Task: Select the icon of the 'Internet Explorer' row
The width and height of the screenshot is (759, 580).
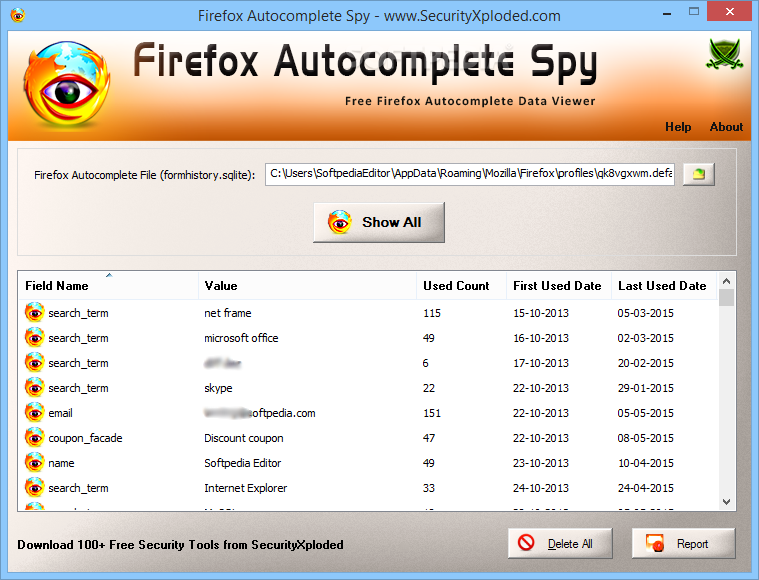Action: pyautogui.click(x=34, y=488)
